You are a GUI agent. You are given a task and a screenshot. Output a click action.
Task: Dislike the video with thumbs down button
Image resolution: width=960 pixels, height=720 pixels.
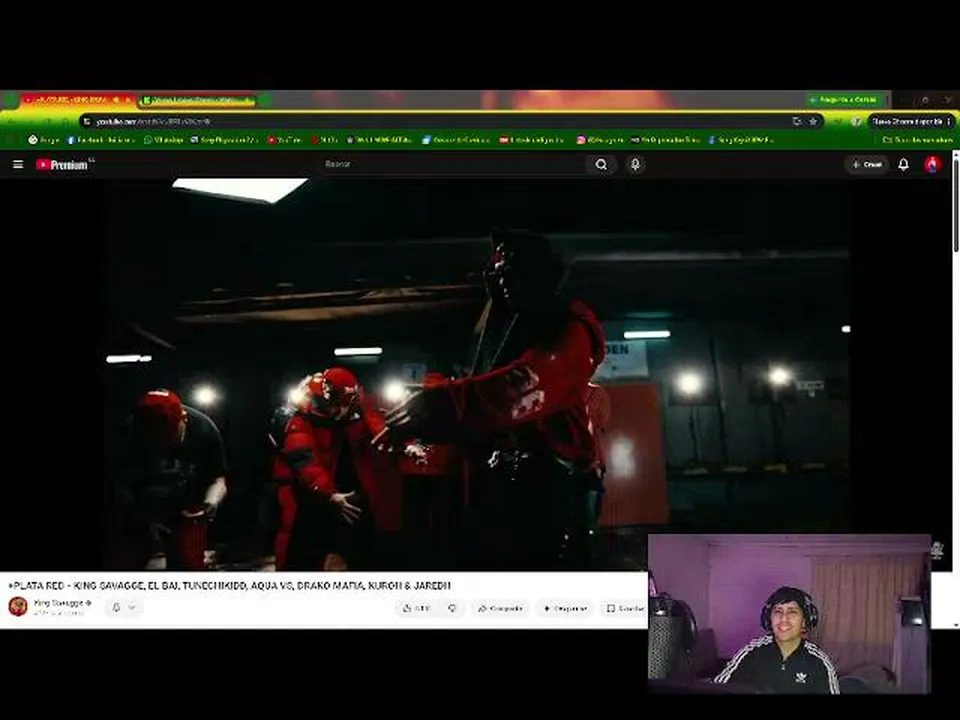tap(452, 608)
